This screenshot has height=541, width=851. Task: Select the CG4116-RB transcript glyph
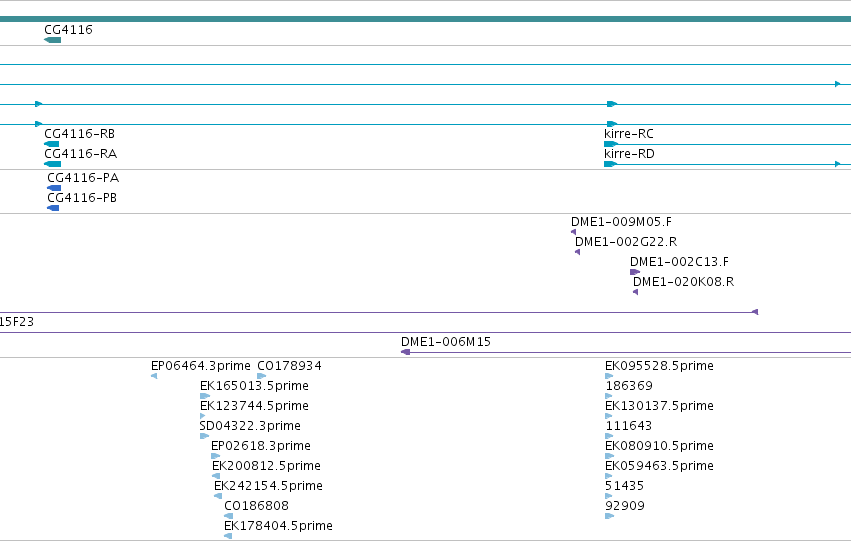(52, 144)
